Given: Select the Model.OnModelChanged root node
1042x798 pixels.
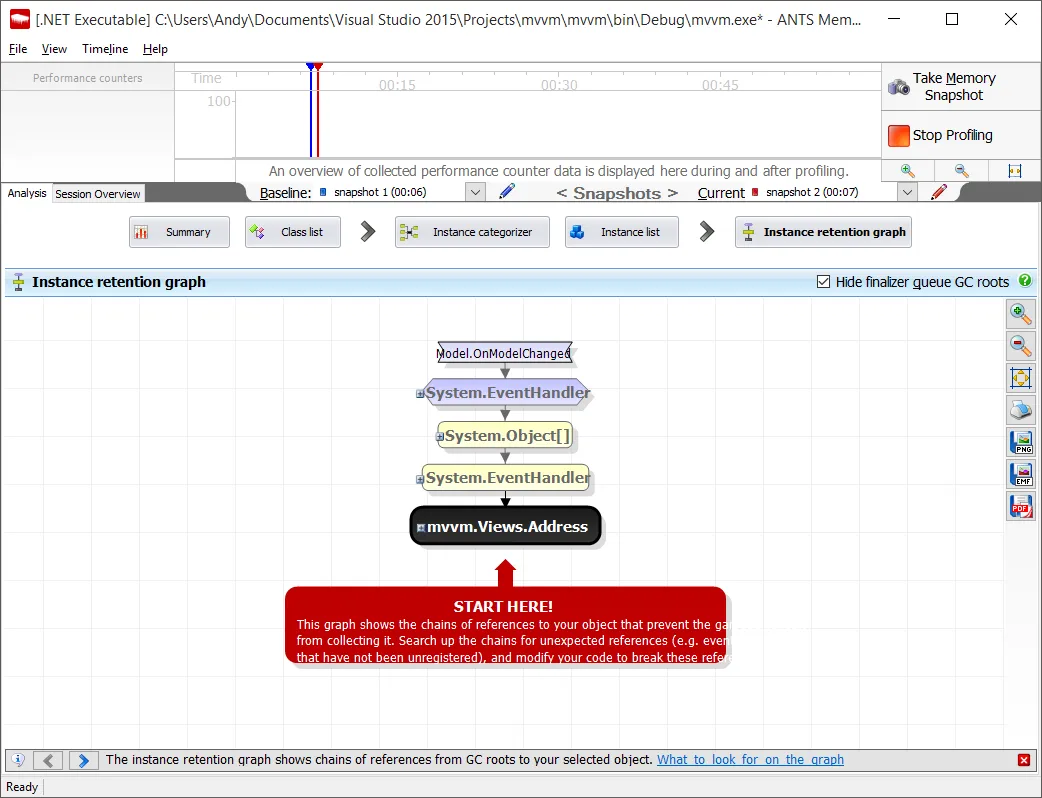Looking at the screenshot, I should pyautogui.click(x=504, y=353).
